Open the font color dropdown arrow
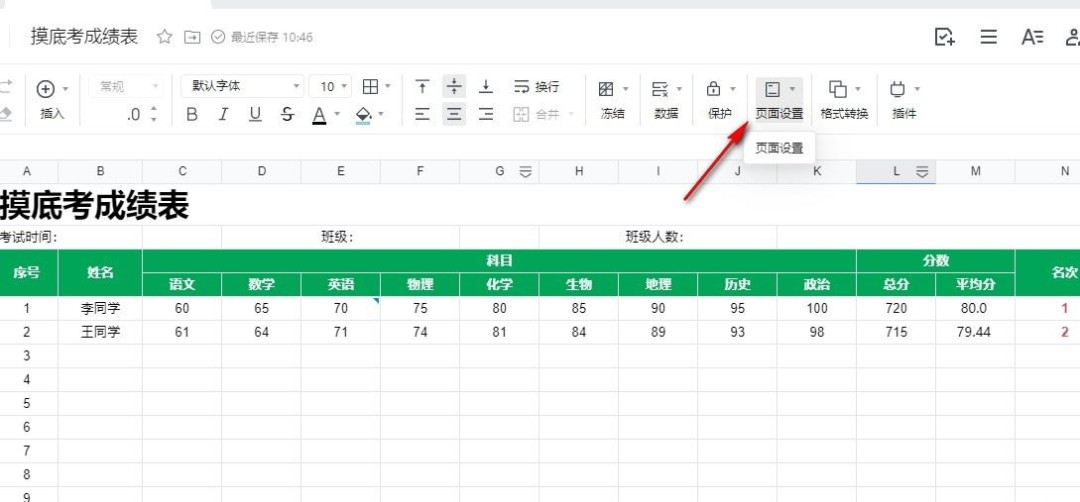 tap(338, 114)
